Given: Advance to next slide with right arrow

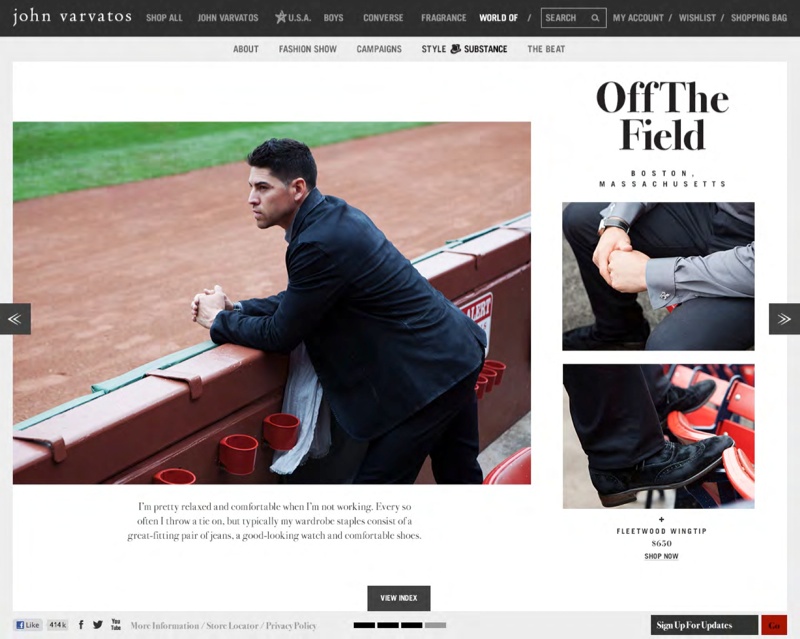Looking at the screenshot, I should pyautogui.click(x=784, y=319).
